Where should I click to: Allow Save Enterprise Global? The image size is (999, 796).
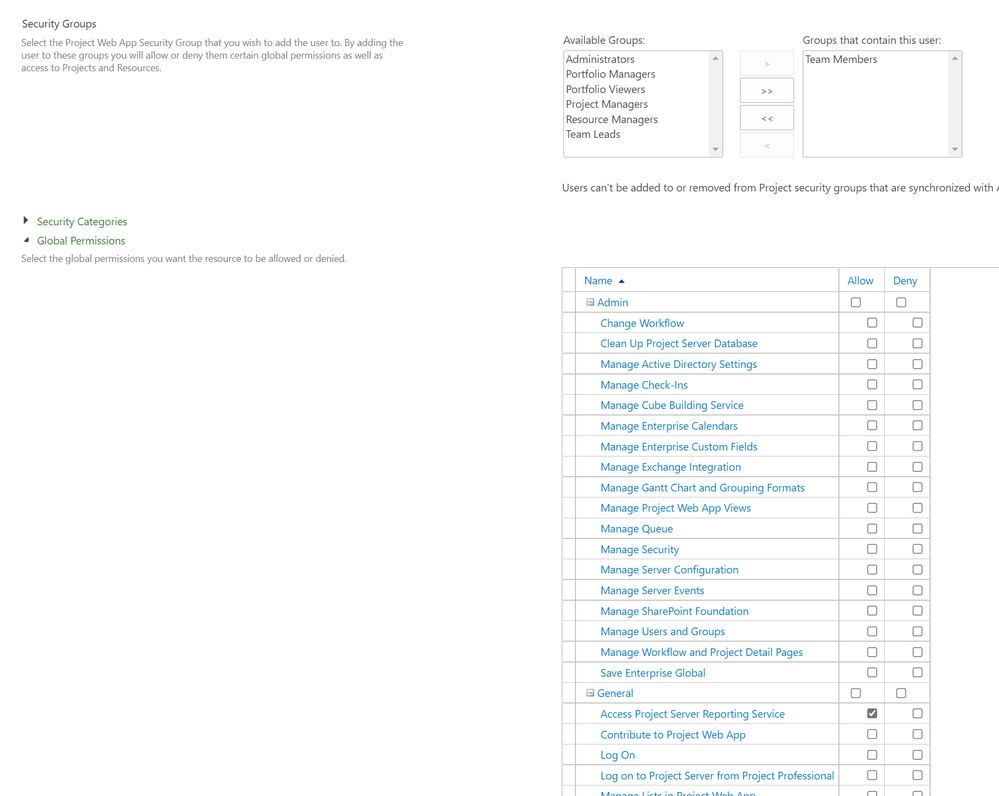[872, 672]
